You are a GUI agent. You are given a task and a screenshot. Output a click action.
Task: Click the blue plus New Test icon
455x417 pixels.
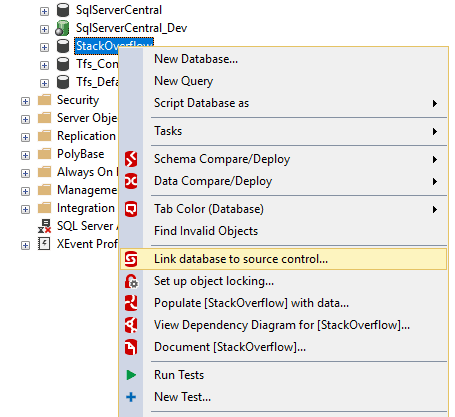point(131,397)
